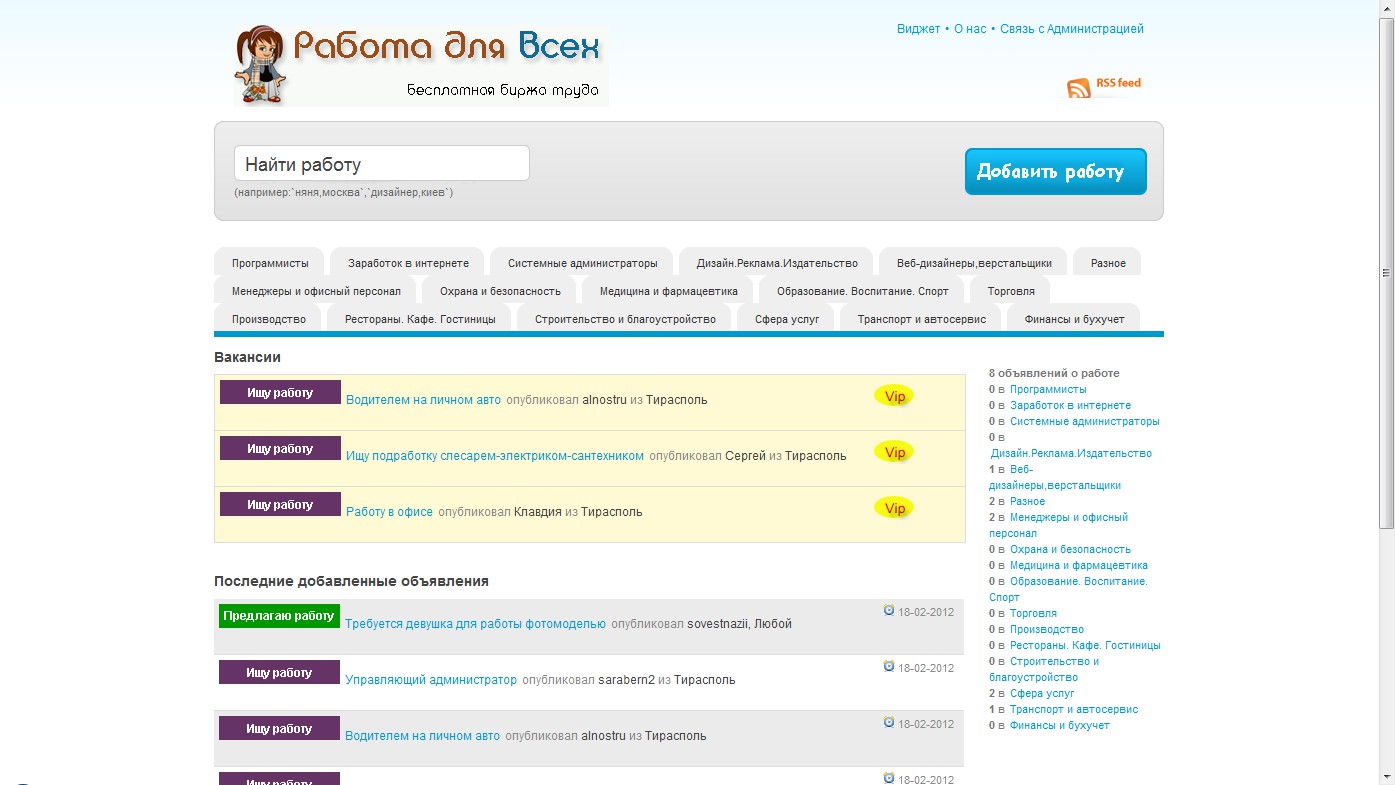1395x785 pixels.
Task: Open the Сфера услуг tab
Action: pyautogui.click(x=787, y=319)
